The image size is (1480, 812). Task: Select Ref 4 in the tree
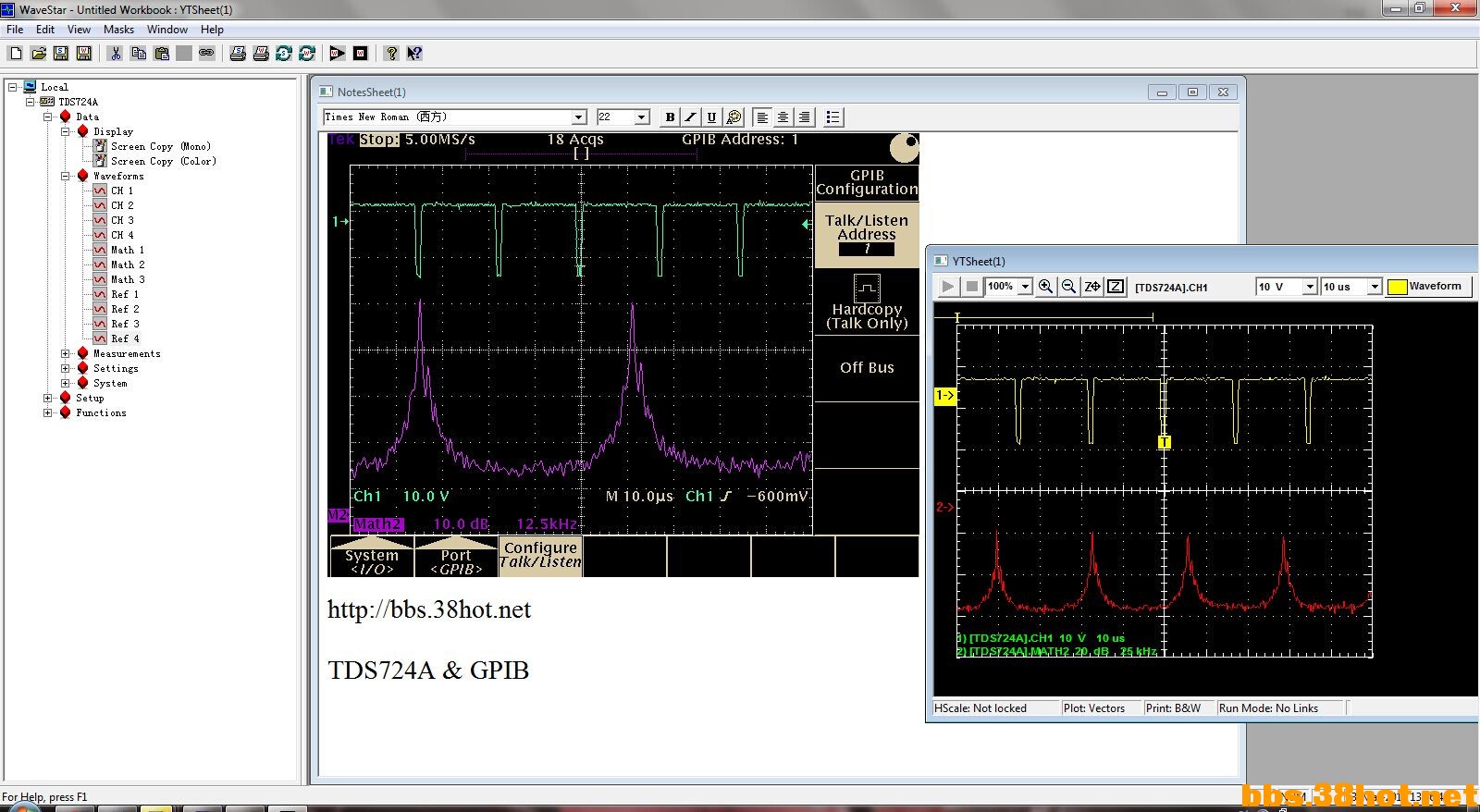click(125, 338)
